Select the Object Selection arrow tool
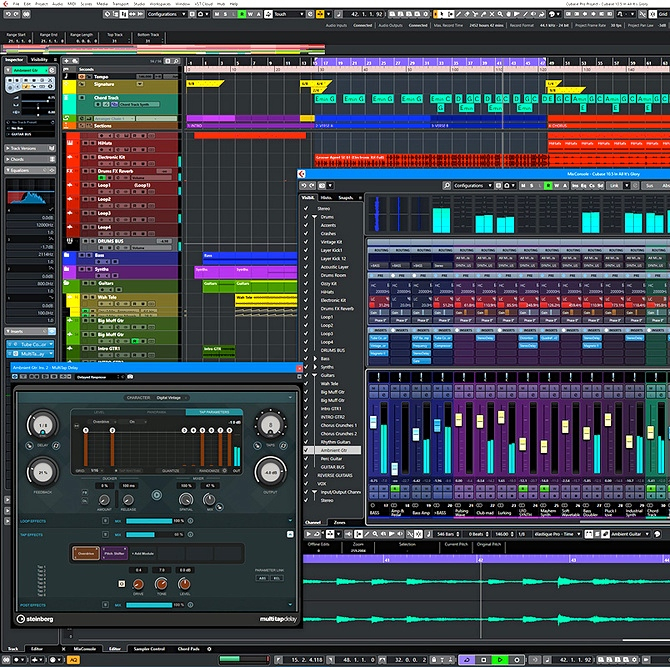Screen dimensions: 670x667 point(442,14)
